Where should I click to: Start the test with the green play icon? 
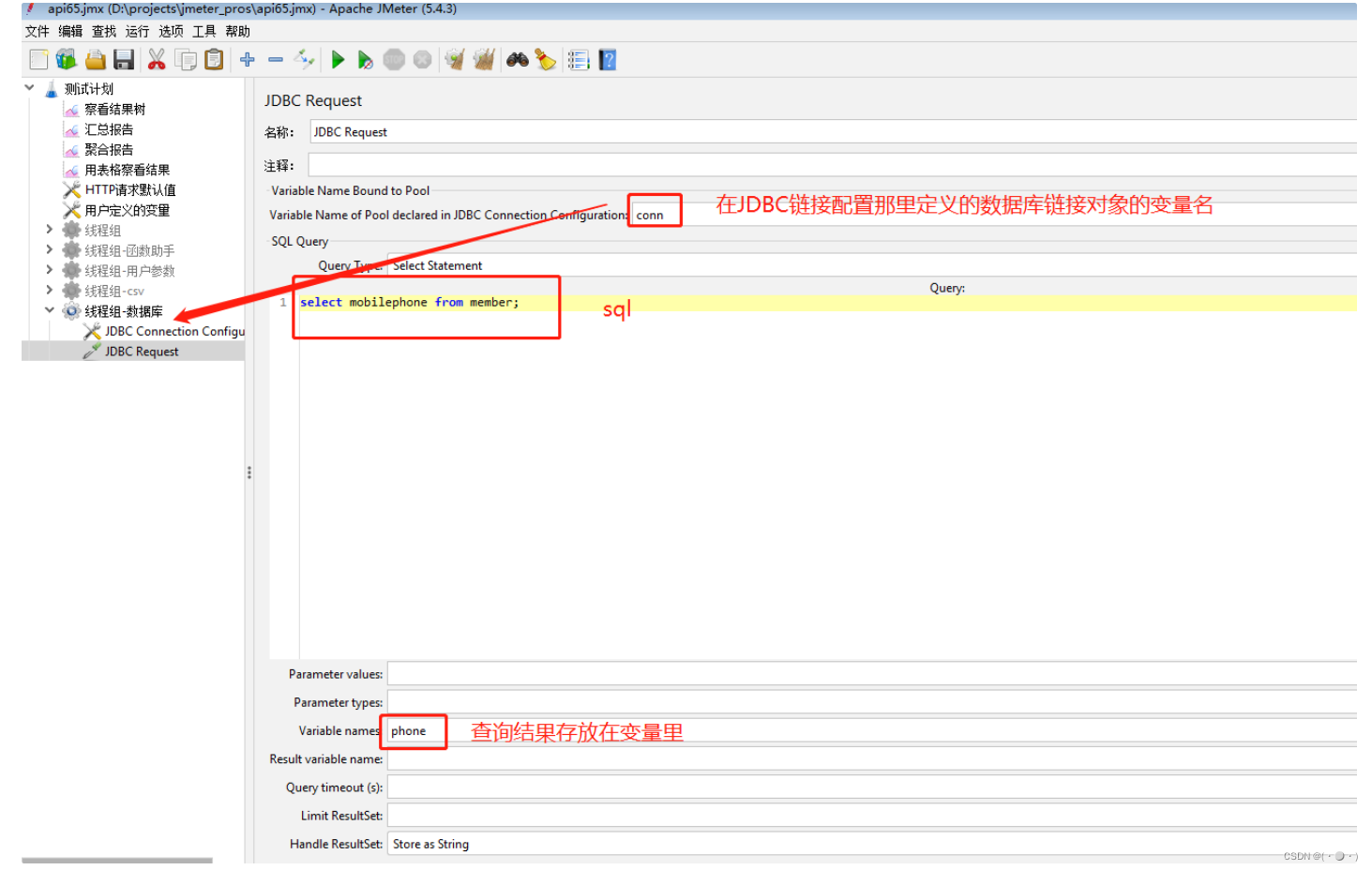(338, 60)
